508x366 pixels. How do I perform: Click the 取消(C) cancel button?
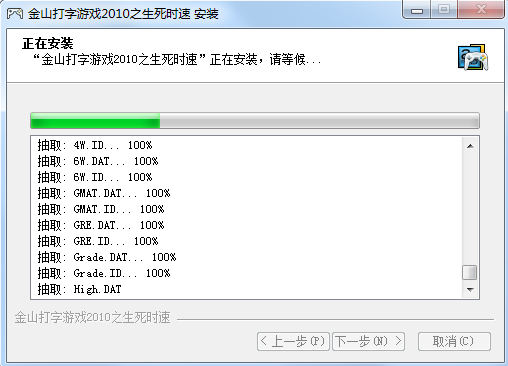click(x=454, y=341)
